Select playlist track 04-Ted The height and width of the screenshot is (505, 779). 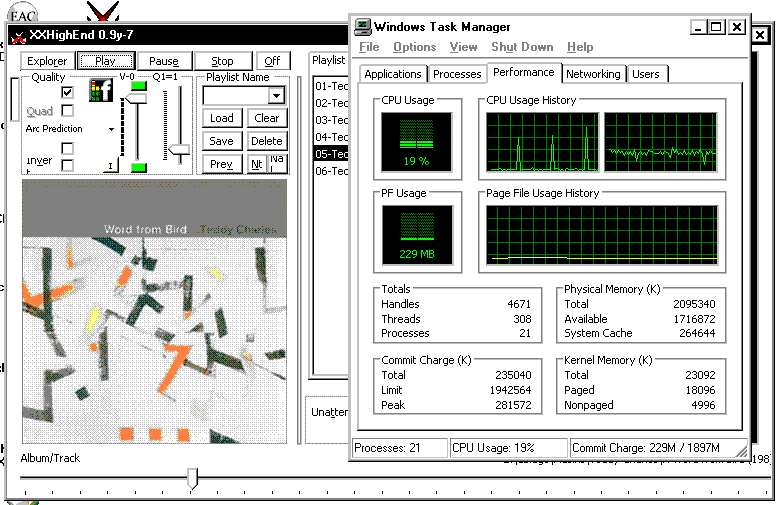point(331,137)
